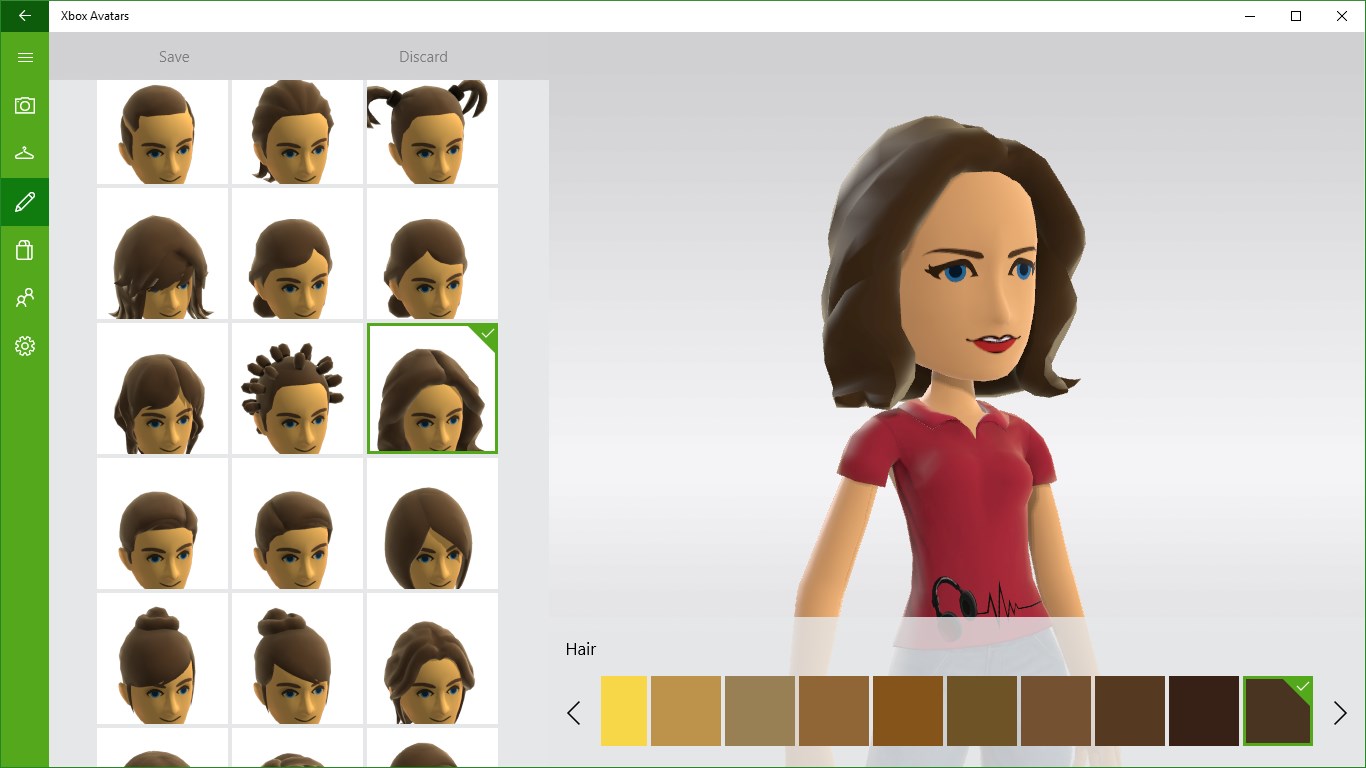Image resolution: width=1366 pixels, height=768 pixels.
Task: Click the Save button
Action: (173, 57)
